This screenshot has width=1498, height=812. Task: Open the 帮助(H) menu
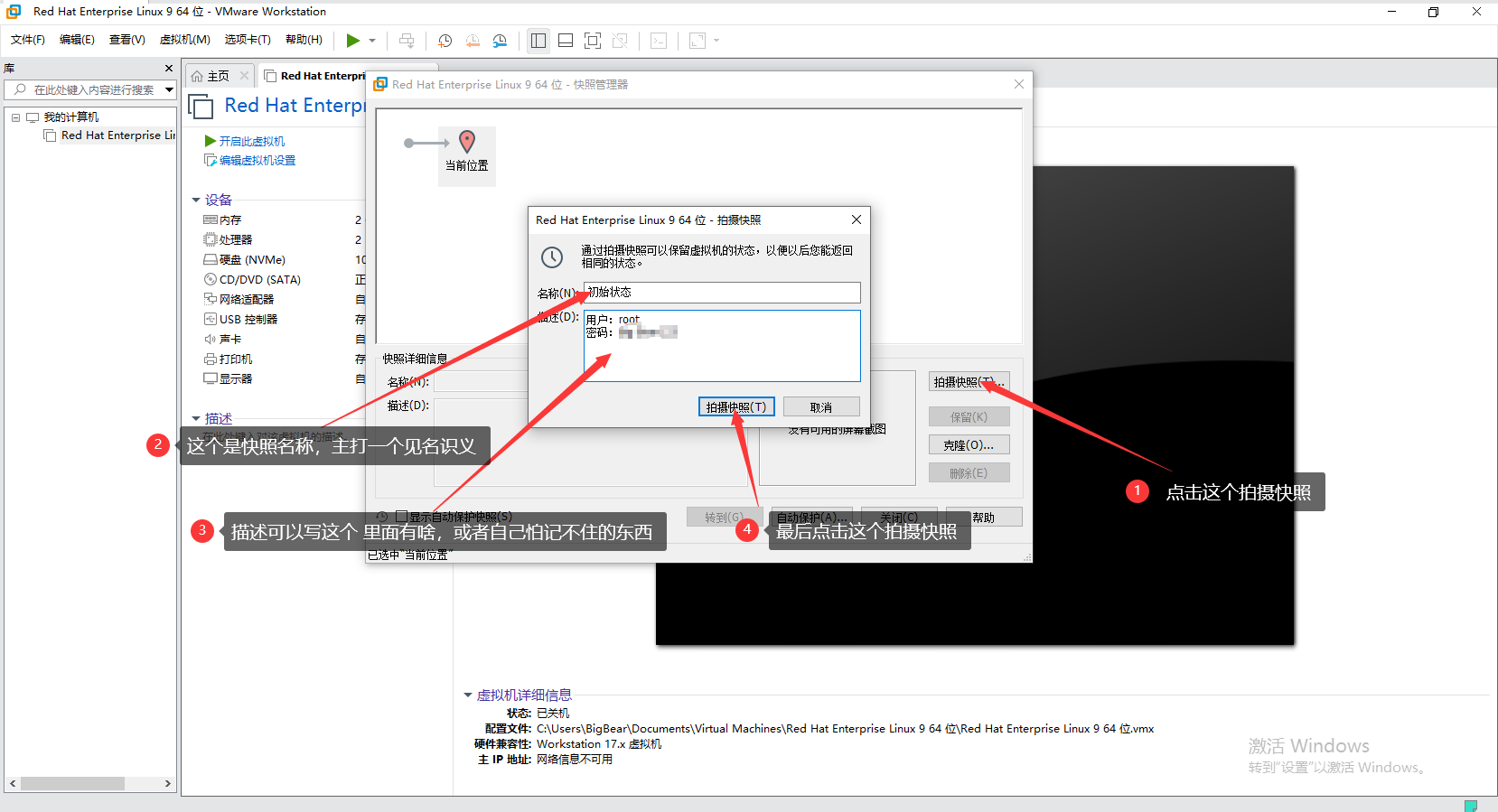click(x=304, y=40)
